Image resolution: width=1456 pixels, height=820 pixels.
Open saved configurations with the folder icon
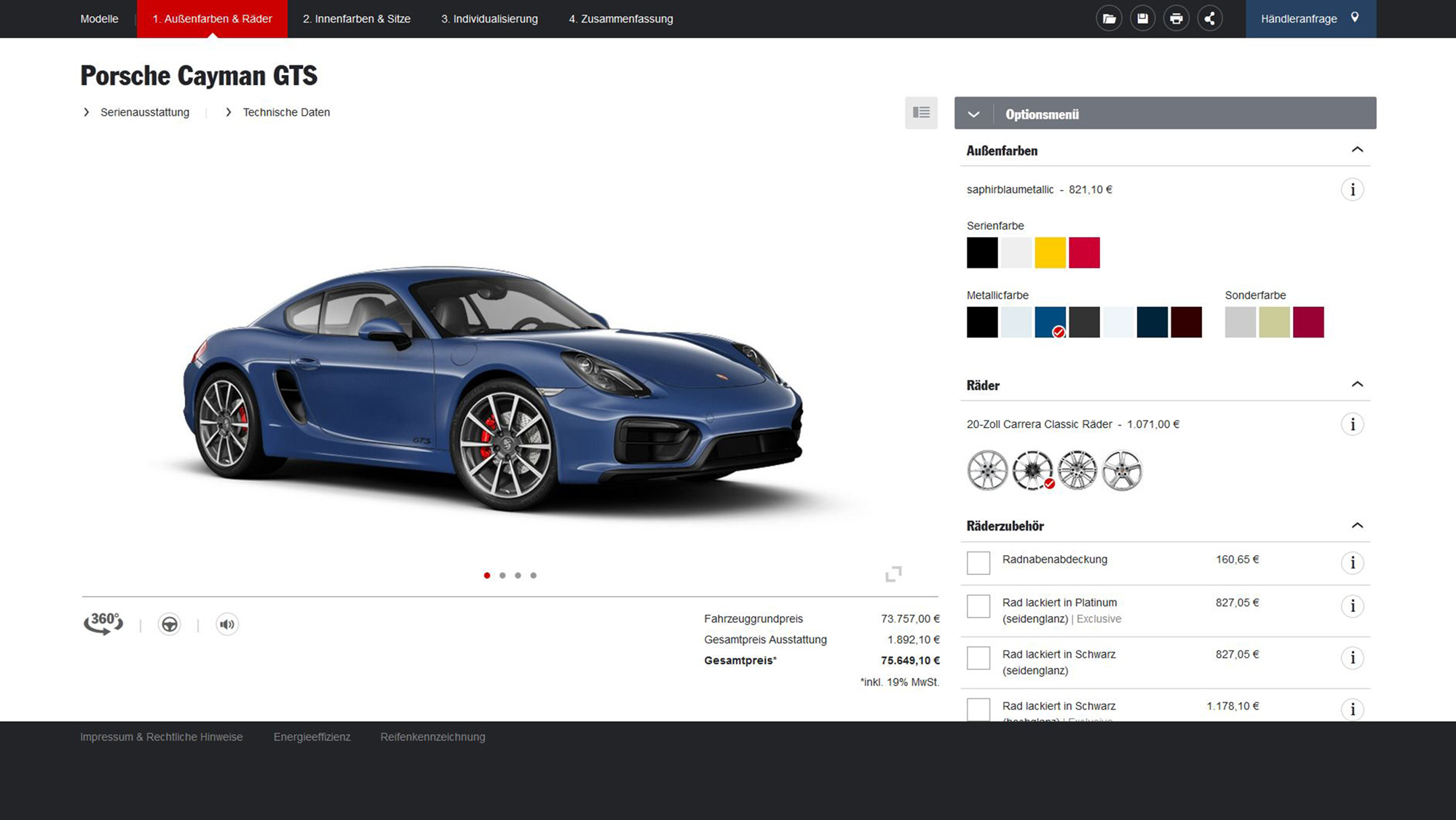1109,17
